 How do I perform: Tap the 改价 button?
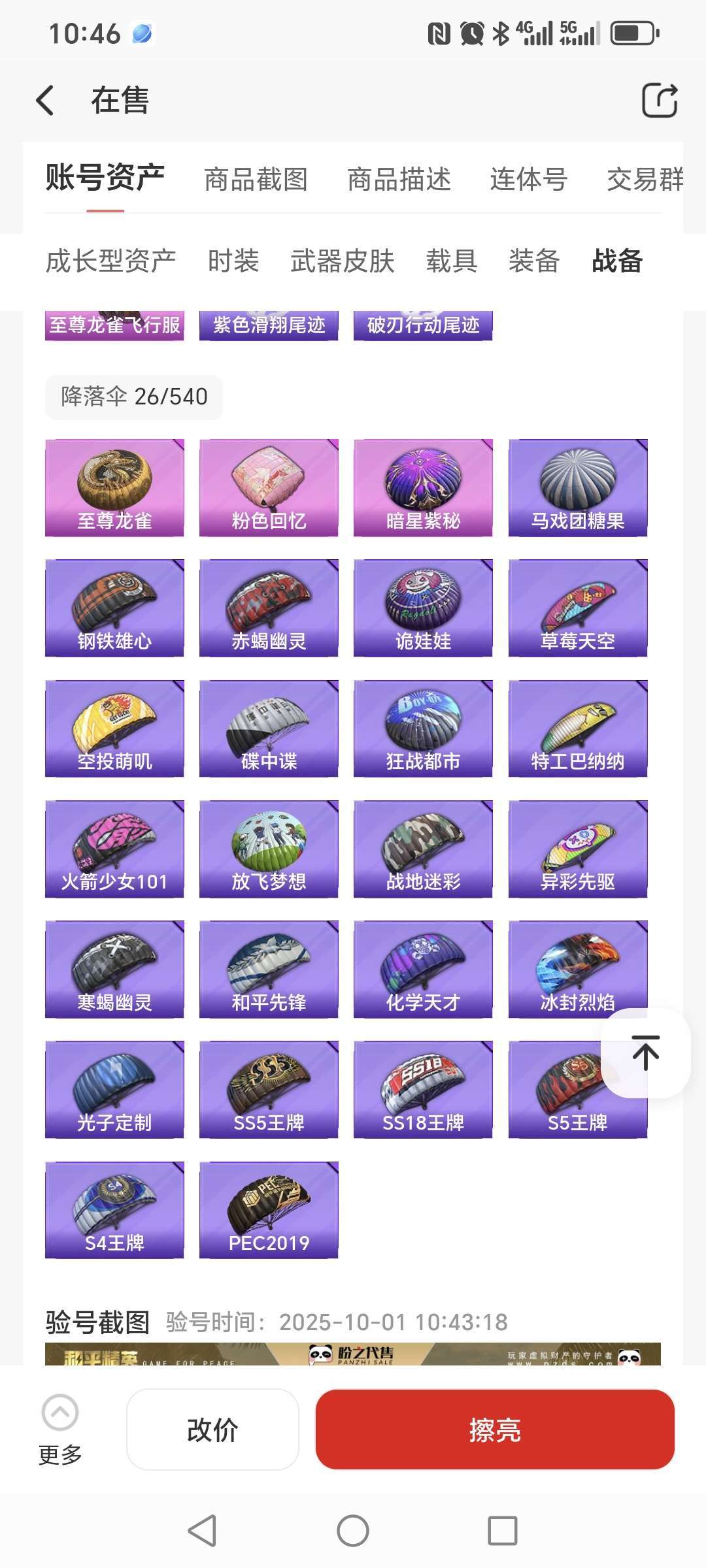pos(212,1429)
